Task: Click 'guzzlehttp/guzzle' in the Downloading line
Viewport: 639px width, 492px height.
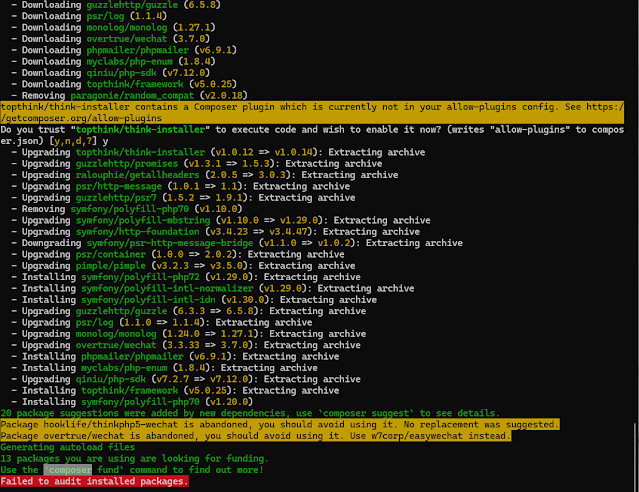Action: pos(132,5)
